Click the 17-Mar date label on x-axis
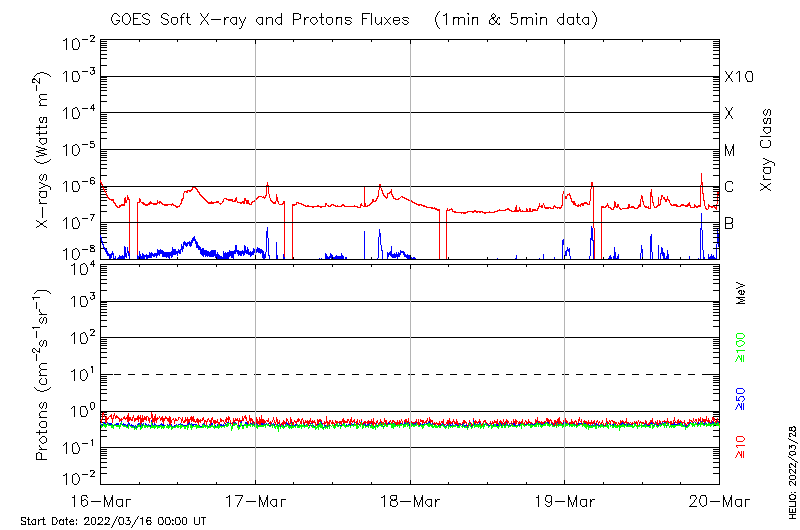Viewport: 800px width, 530px height. [x=255, y=500]
